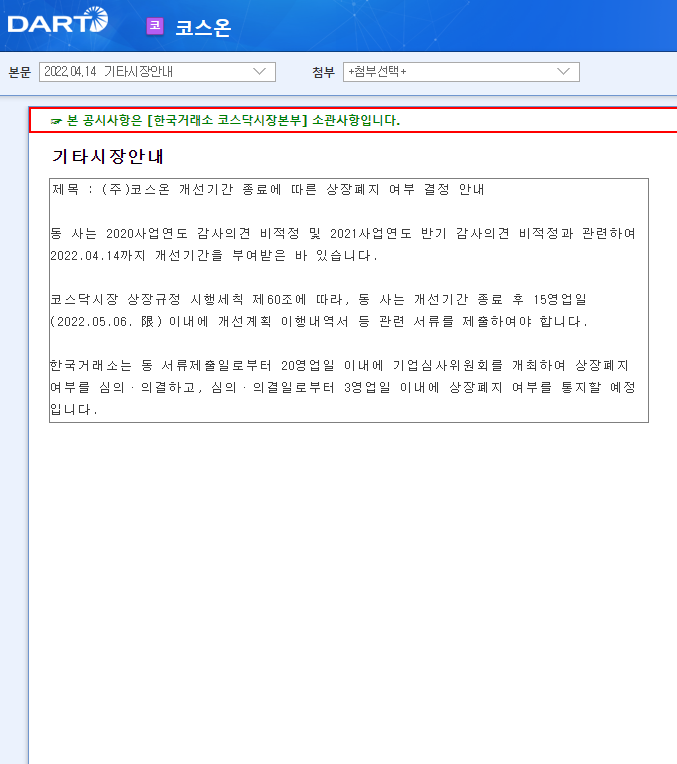Click the 제목 line about 상장폐지 여부 결정
This screenshot has height=764, width=677.
(x=268, y=190)
